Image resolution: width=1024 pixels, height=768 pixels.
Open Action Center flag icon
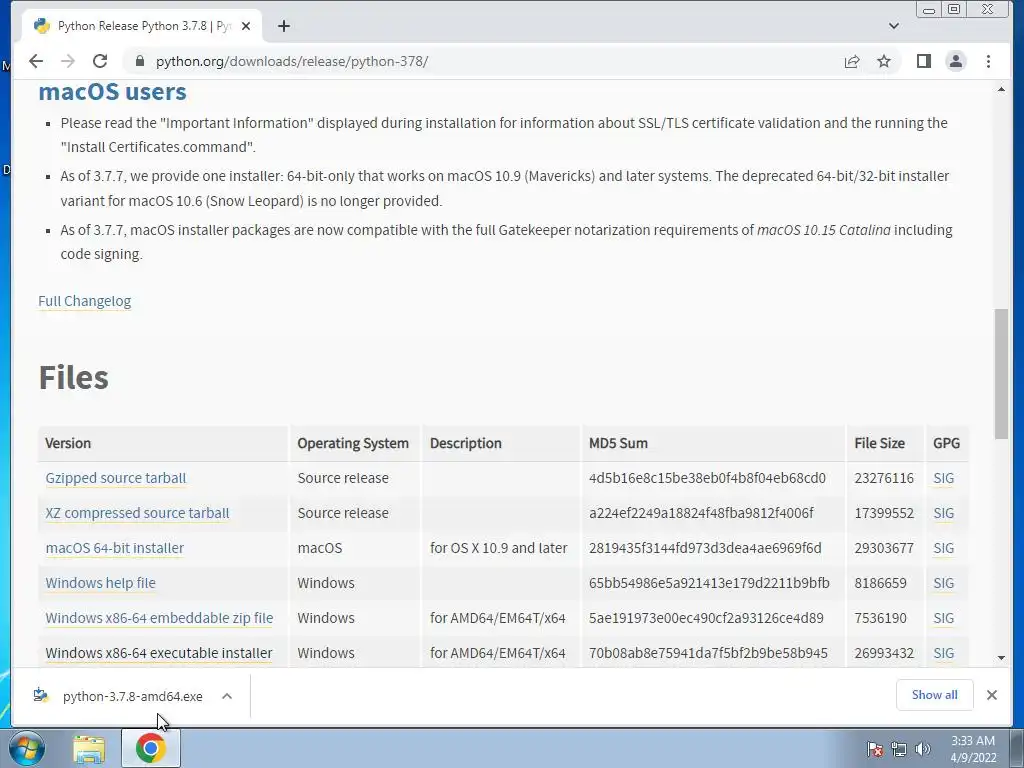coord(874,749)
